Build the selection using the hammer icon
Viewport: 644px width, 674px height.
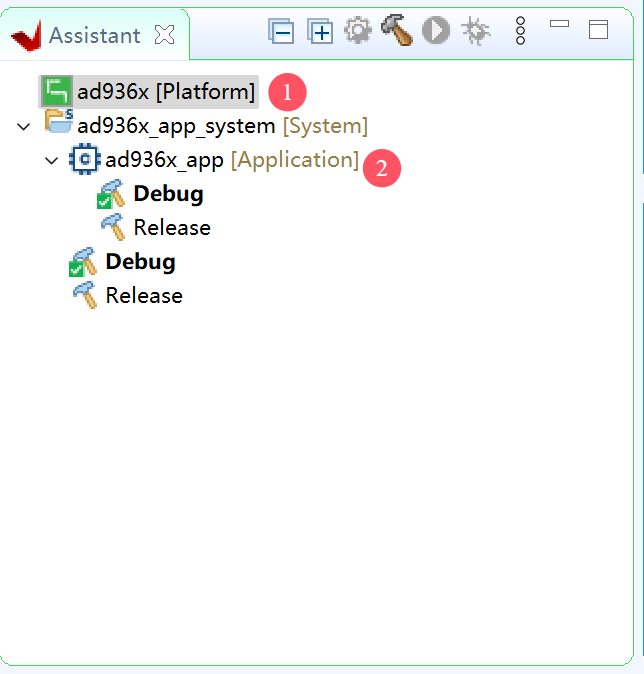pos(396,31)
